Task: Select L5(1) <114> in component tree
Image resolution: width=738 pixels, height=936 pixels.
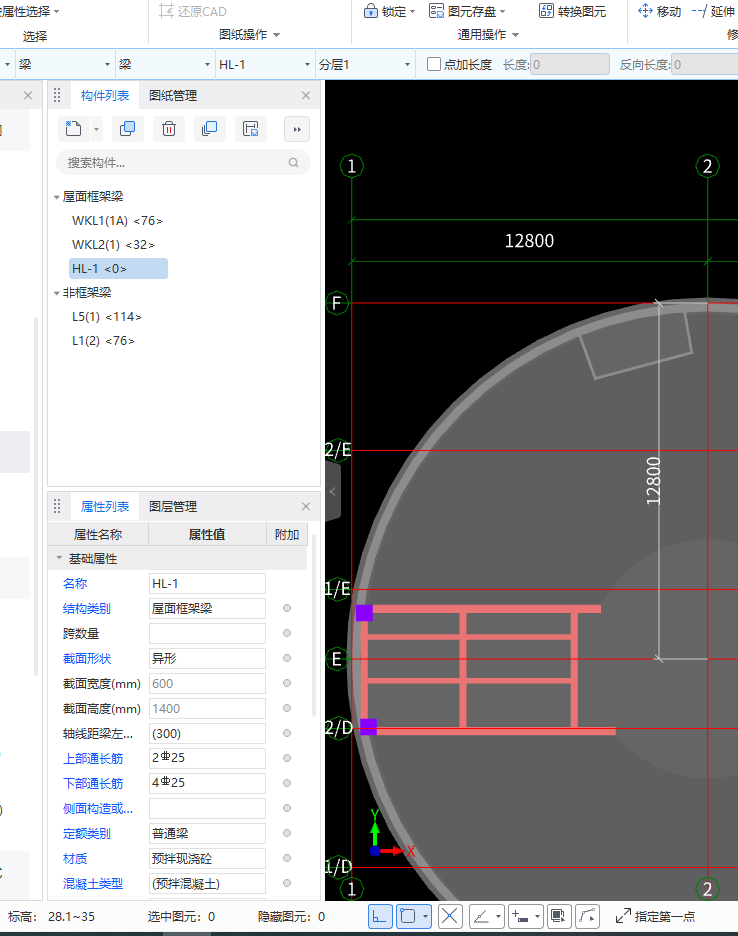Action: pyautogui.click(x=107, y=316)
